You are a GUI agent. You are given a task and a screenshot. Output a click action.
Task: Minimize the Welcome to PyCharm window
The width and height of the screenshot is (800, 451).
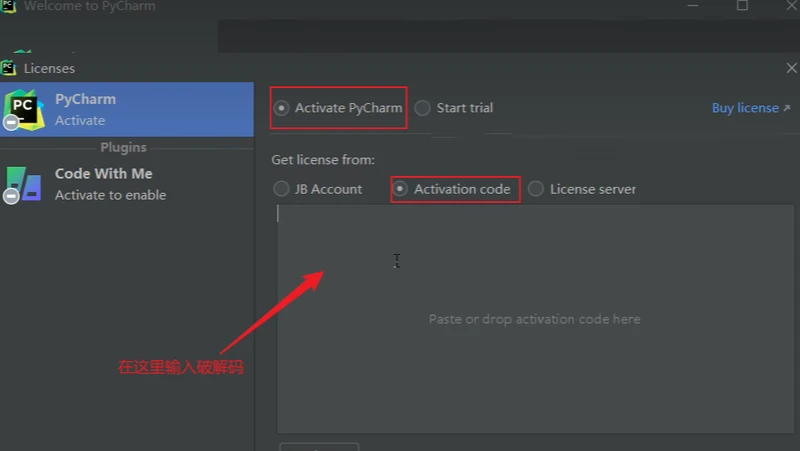pyautogui.click(x=695, y=6)
